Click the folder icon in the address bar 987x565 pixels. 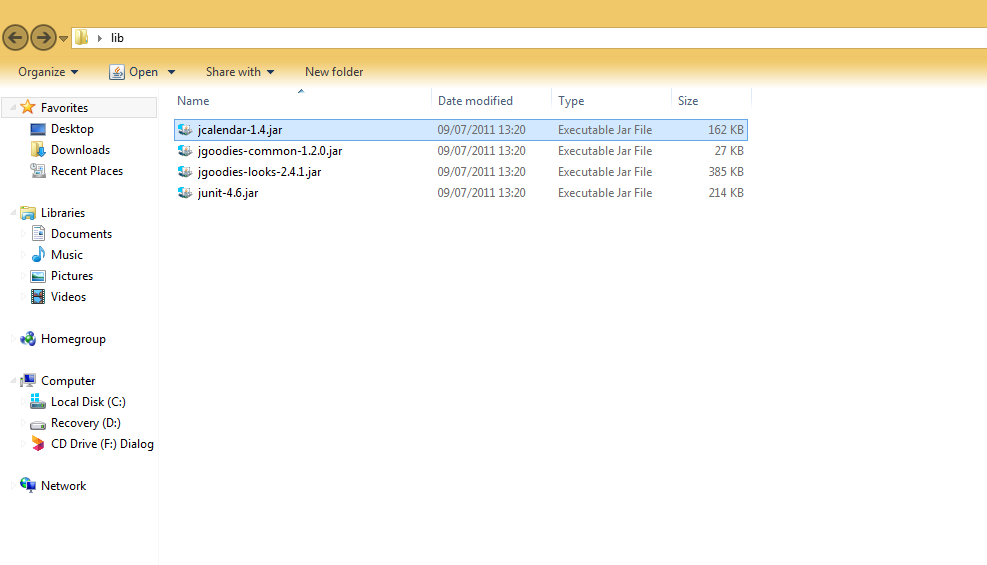pos(82,38)
